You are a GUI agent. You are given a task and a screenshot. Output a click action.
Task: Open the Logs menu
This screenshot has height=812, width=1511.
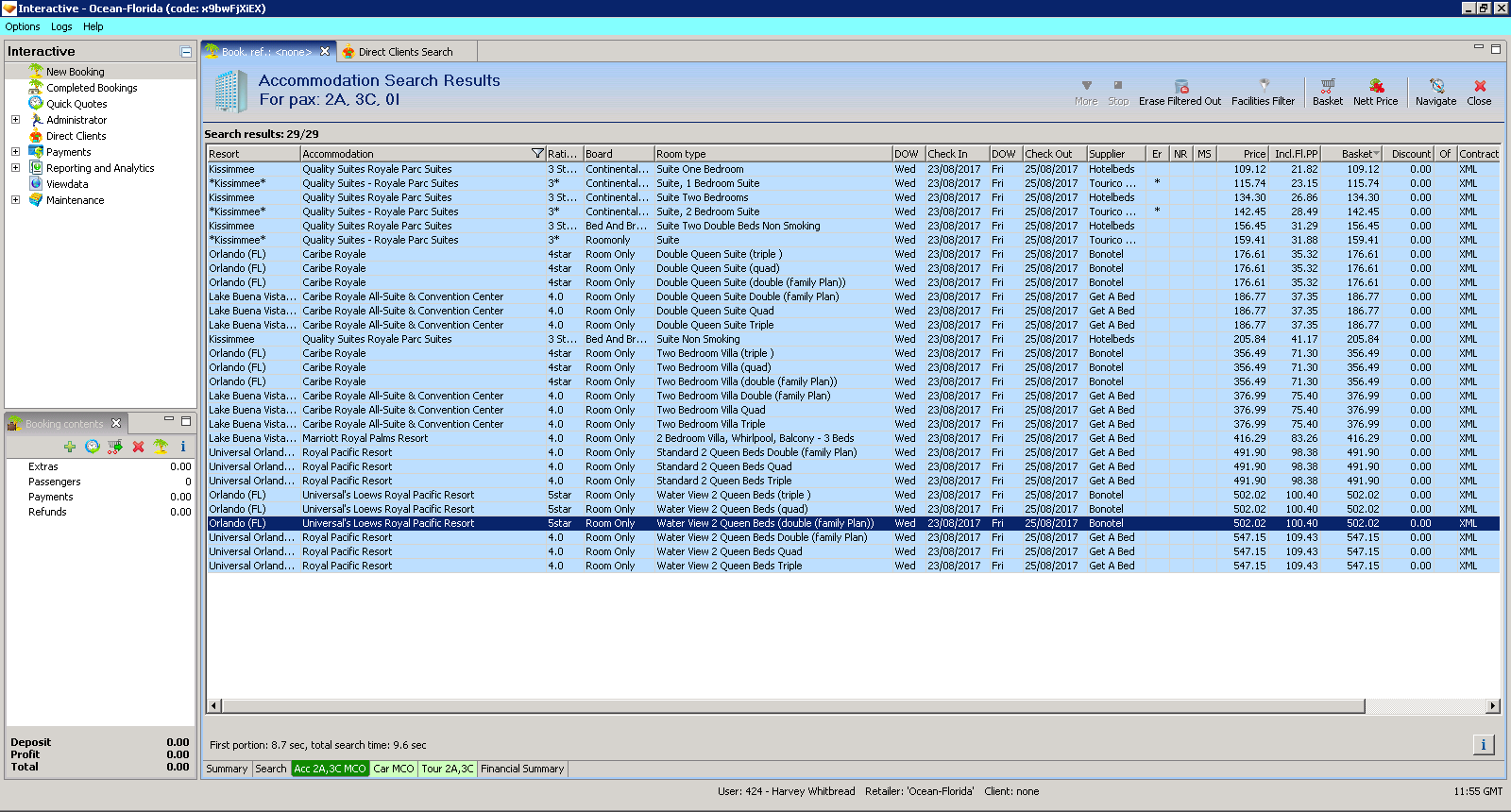(x=61, y=26)
